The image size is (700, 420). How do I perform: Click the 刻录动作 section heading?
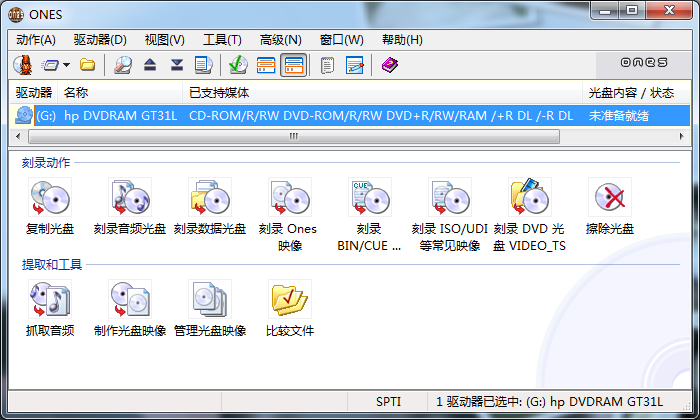[46, 163]
